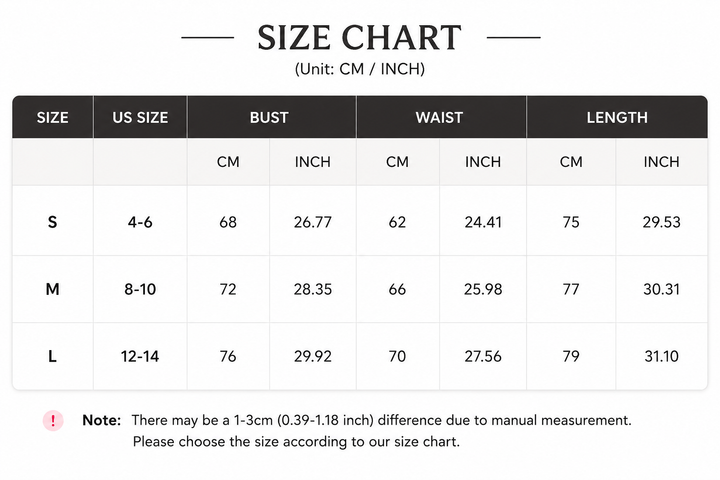Select the WAIST column header

click(x=441, y=118)
